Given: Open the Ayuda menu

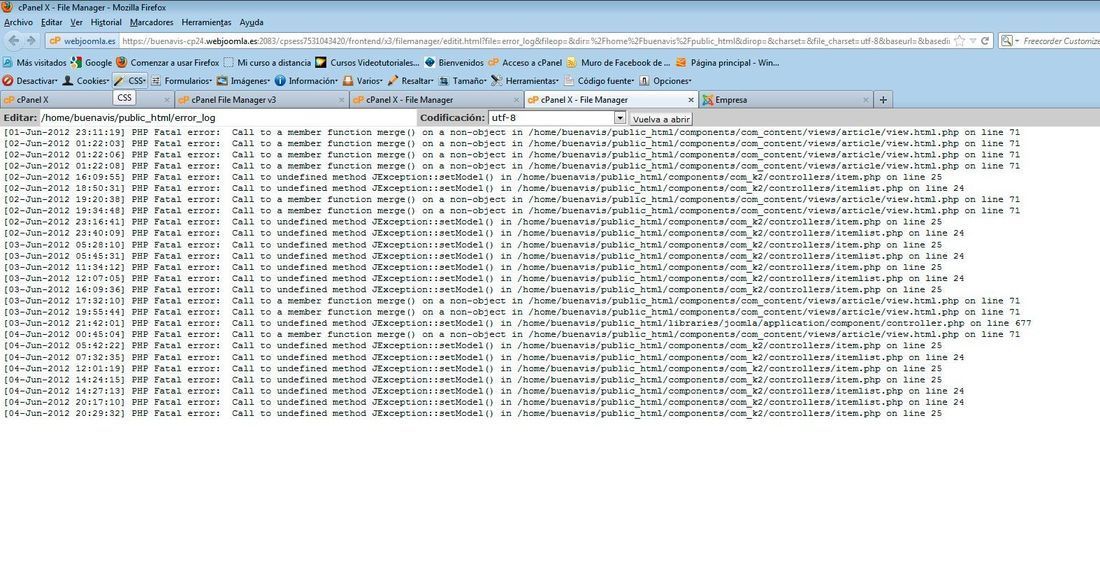Looking at the screenshot, I should point(251,22).
